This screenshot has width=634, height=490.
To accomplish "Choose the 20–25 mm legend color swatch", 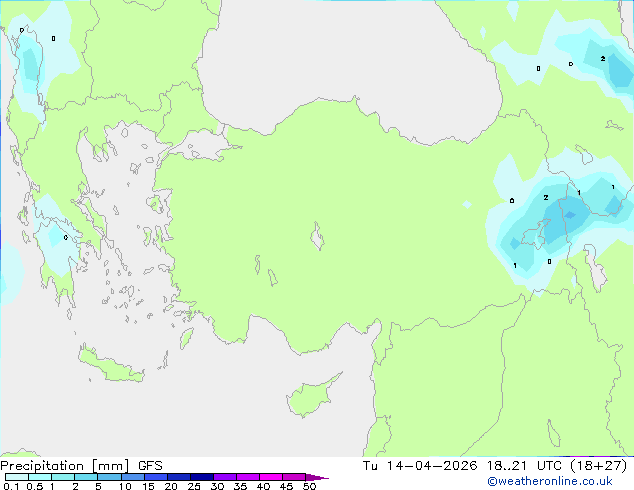I will (x=179, y=477).
